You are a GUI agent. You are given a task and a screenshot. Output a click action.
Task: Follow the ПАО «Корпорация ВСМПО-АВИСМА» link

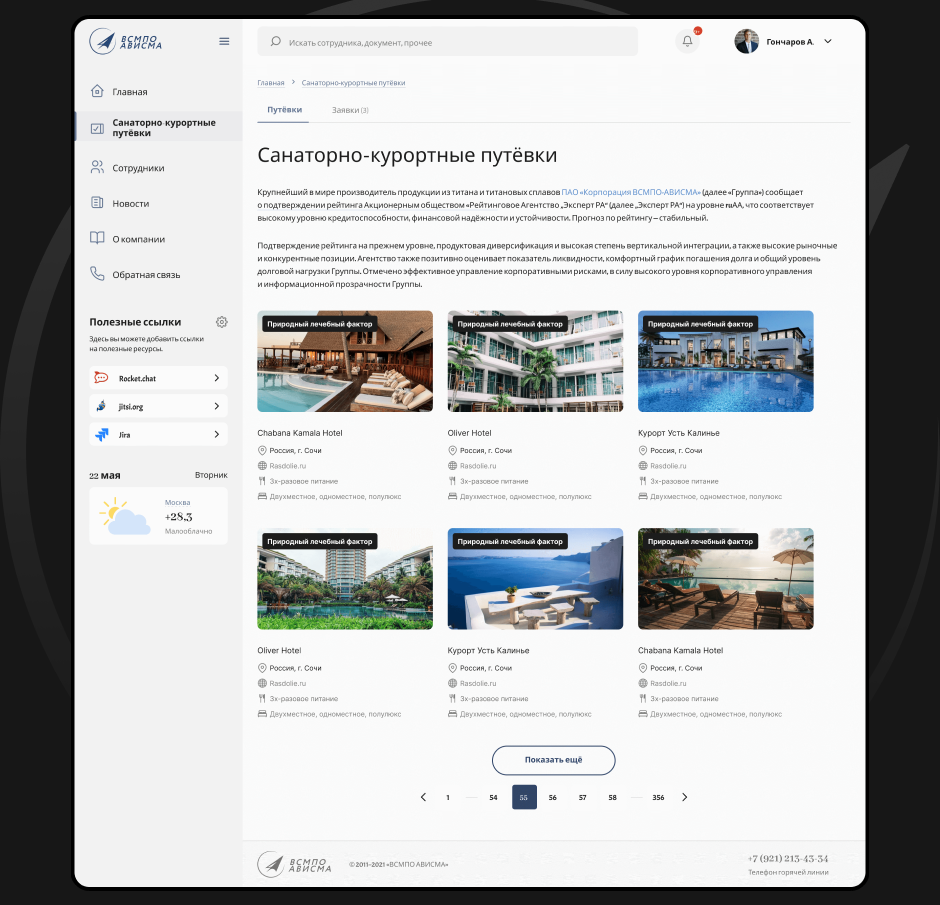(x=631, y=191)
